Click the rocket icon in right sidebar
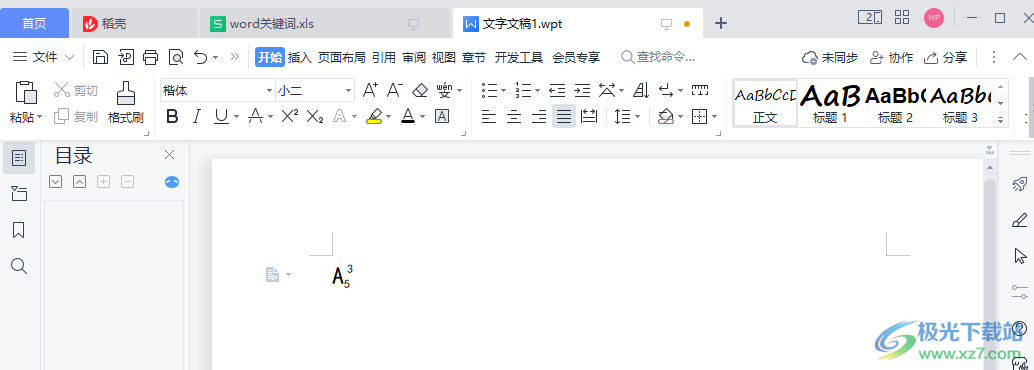This screenshot has width=1034, height=370. pos(1019,184)
